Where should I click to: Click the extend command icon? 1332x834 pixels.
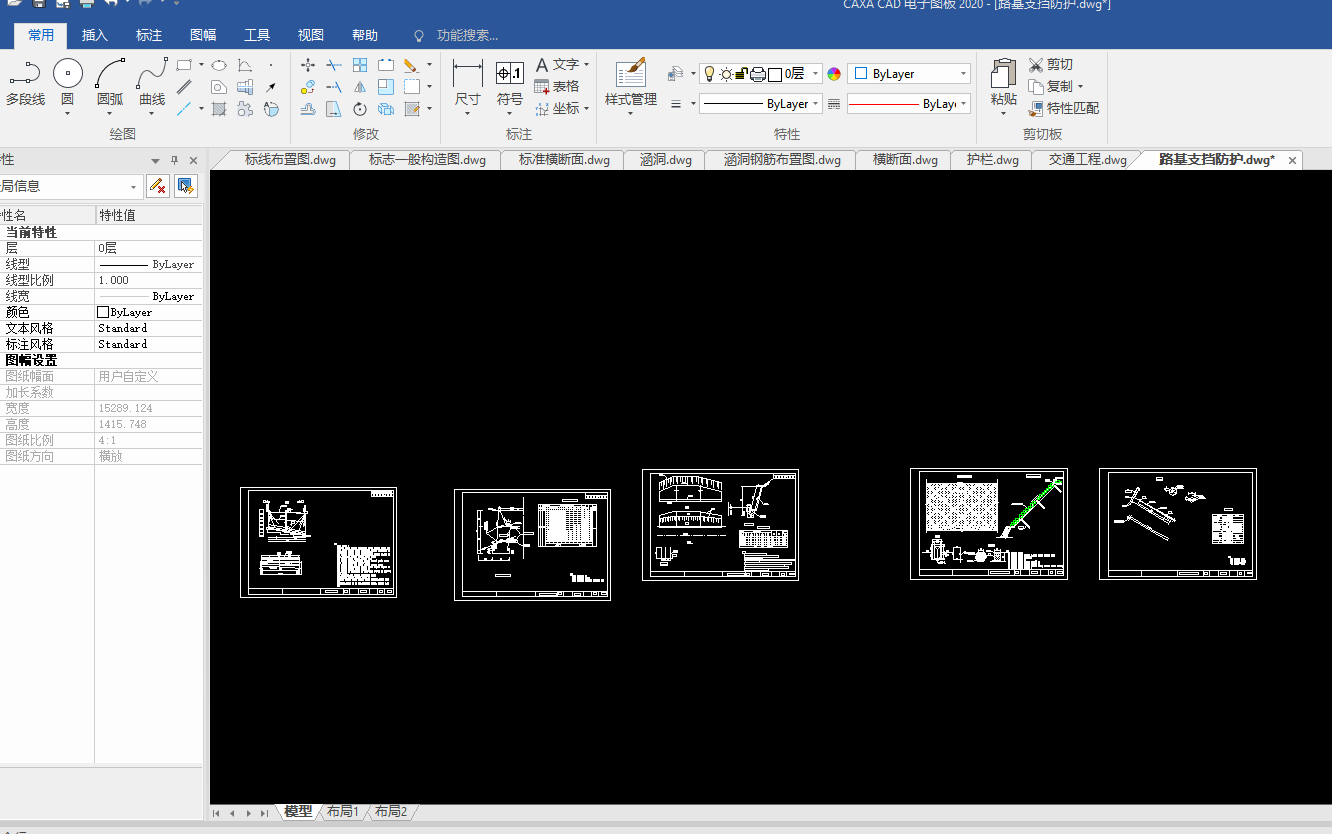(334, 87)
